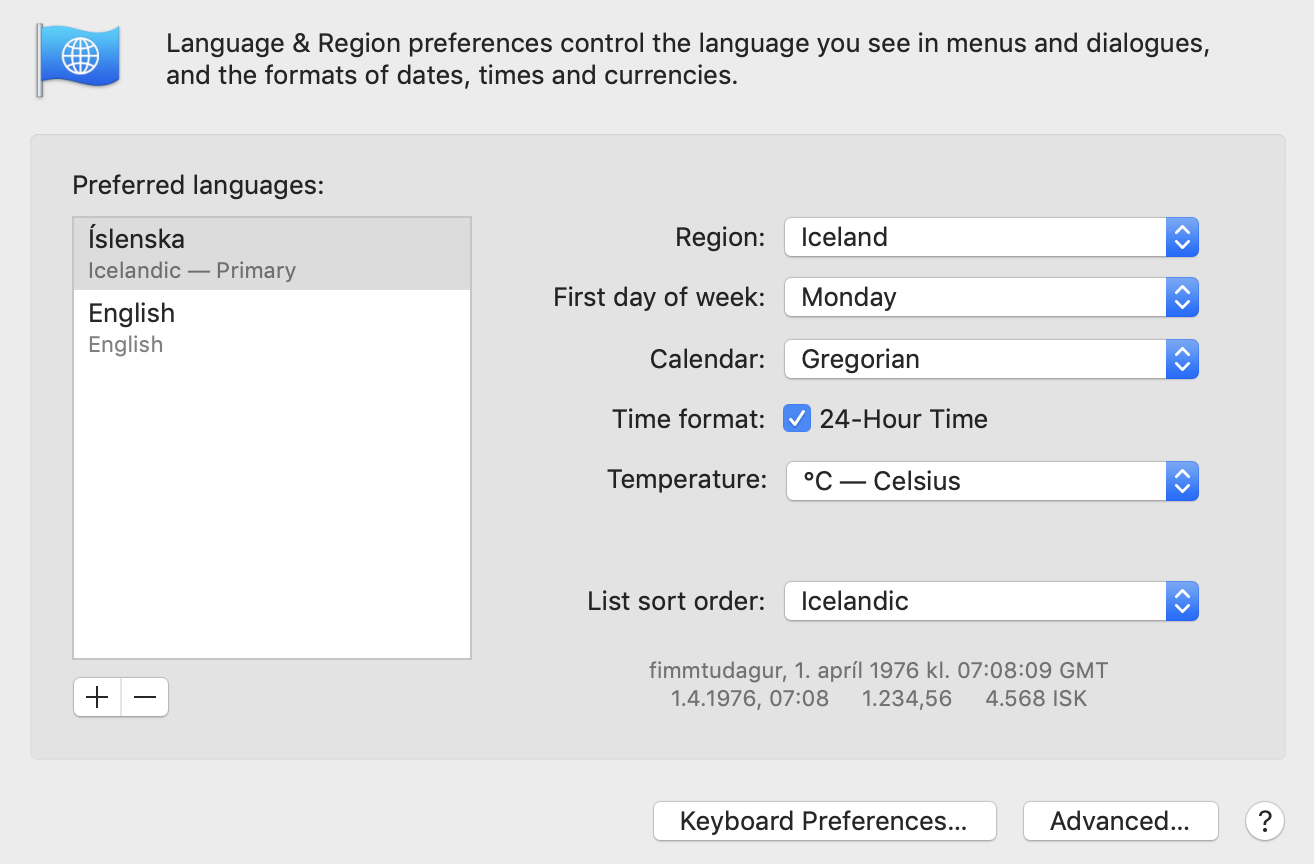Click the Preferred languages heading
The image size is (1314, 864).
198,185
